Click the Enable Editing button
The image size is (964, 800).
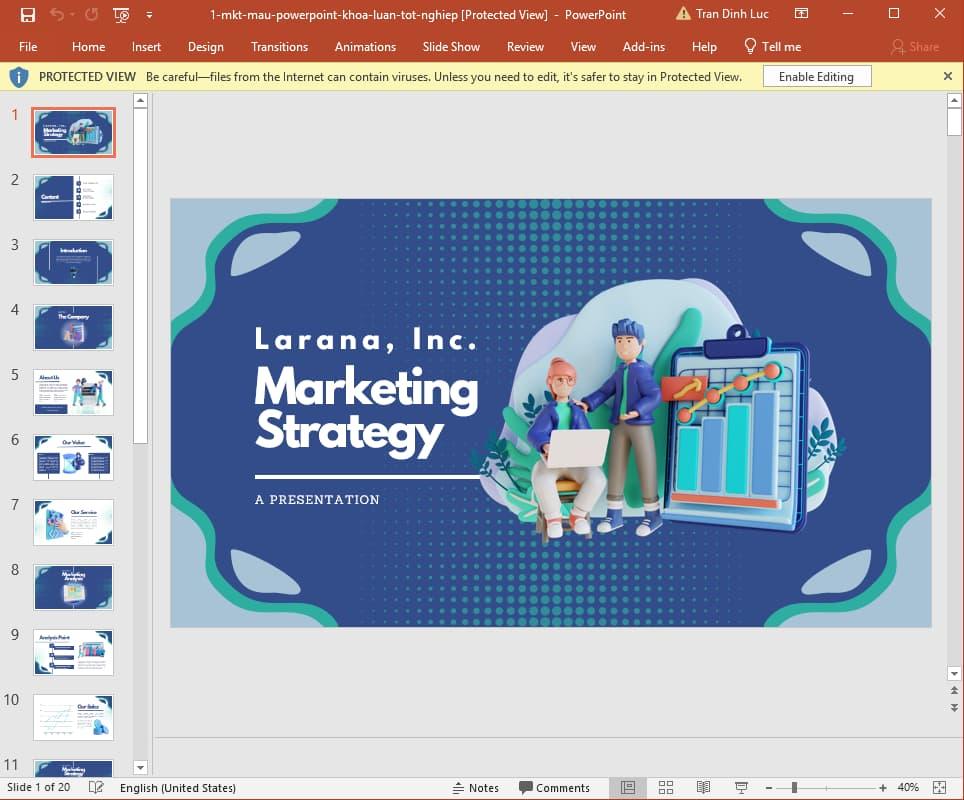(816, 76)
